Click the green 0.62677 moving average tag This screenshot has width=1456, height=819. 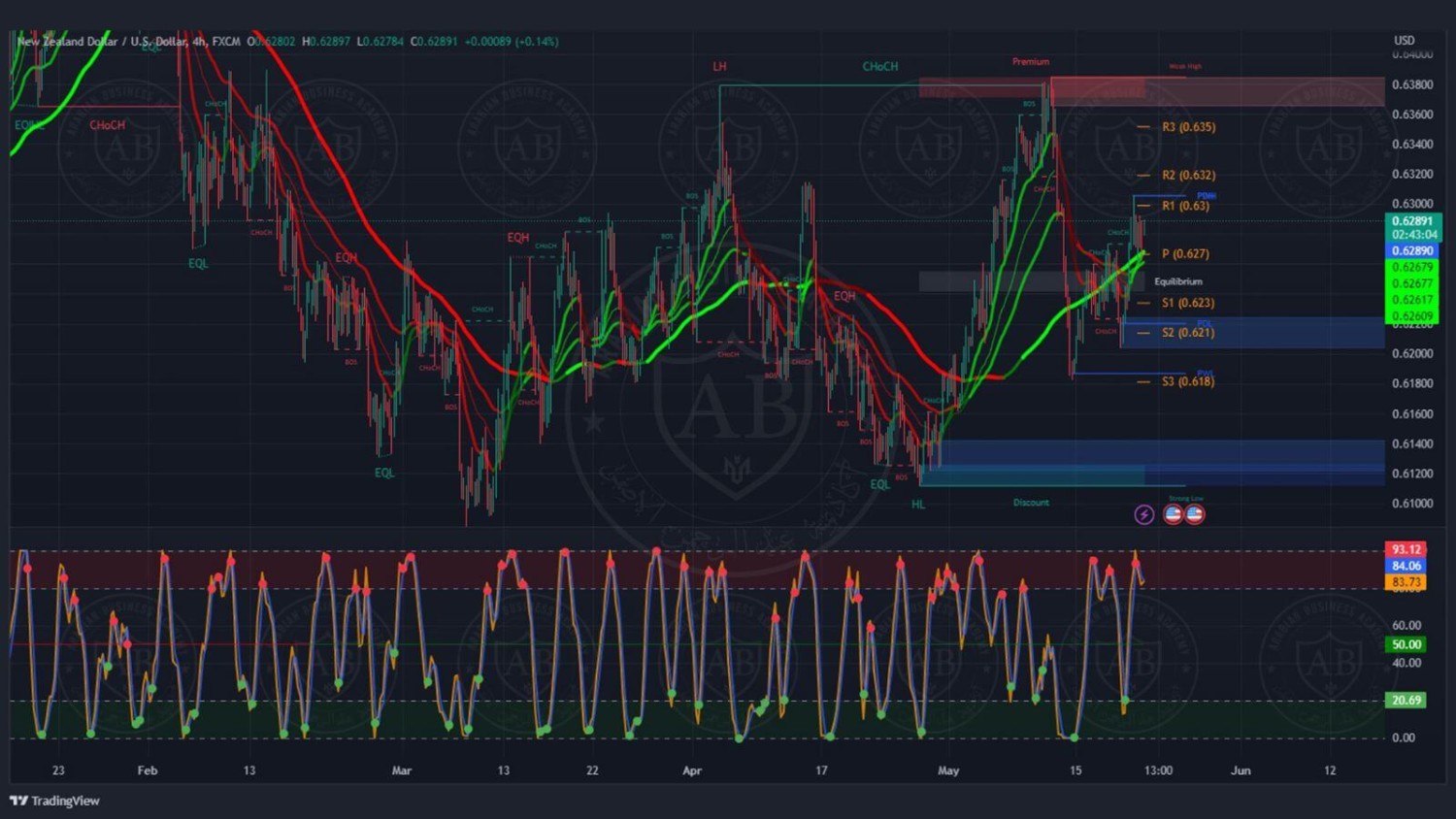(1412, 283)
